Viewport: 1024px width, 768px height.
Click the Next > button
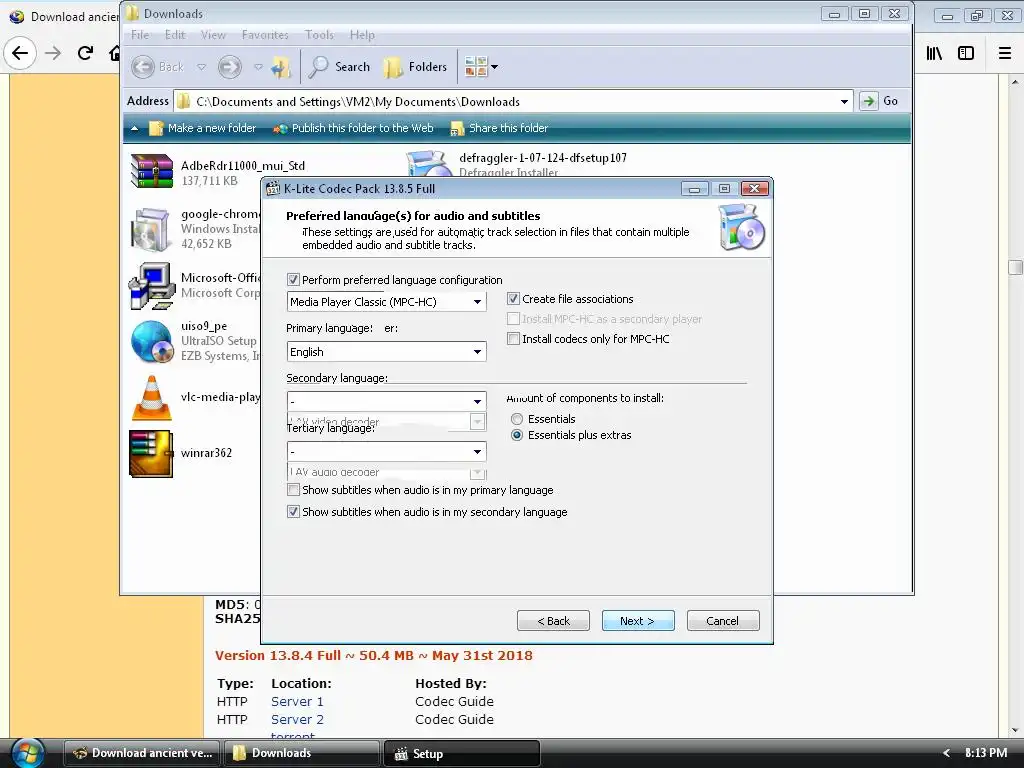click(x=637, y=620)
